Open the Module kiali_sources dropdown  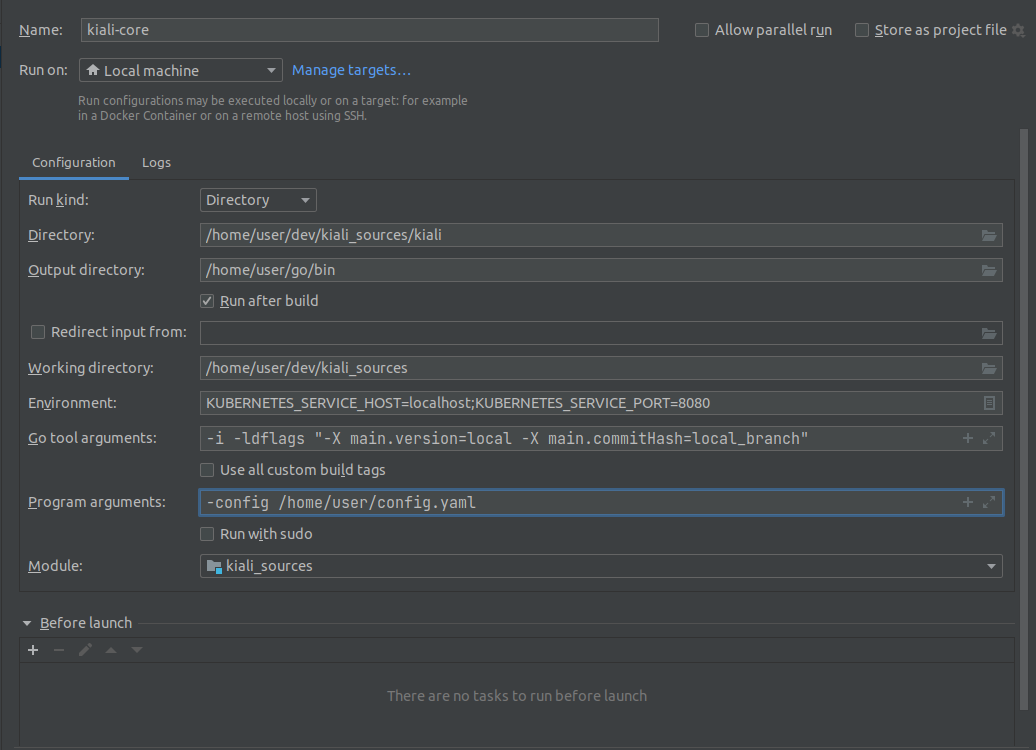tap(600, 566)
